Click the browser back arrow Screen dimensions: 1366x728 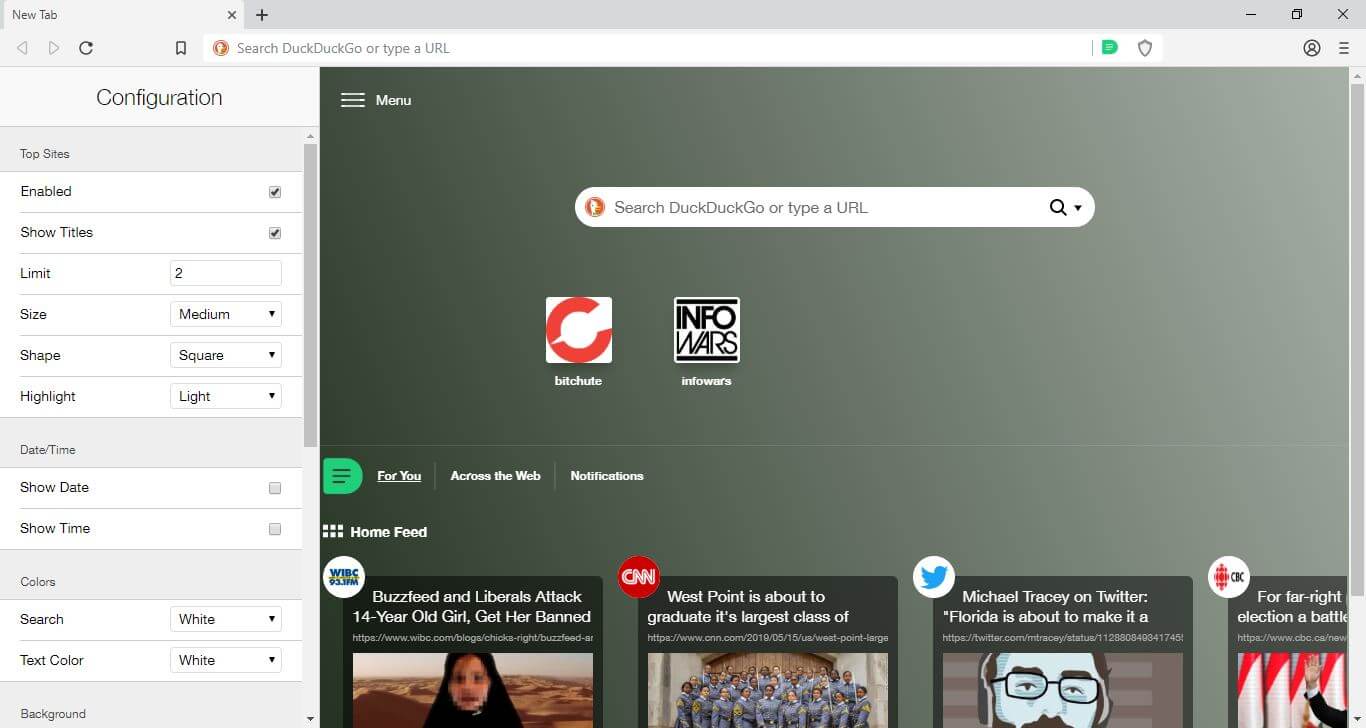coord(22,48)
